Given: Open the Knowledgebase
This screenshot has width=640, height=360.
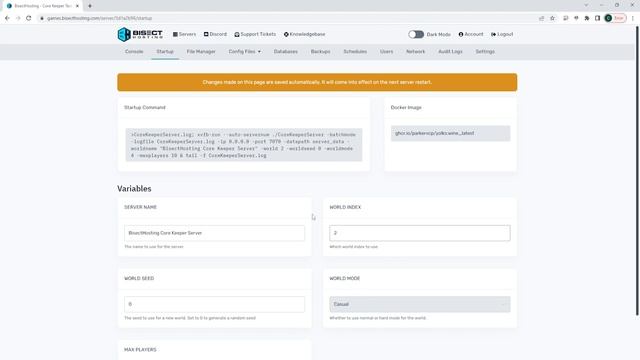Looking at the screenshot, I should click(304, 34).
